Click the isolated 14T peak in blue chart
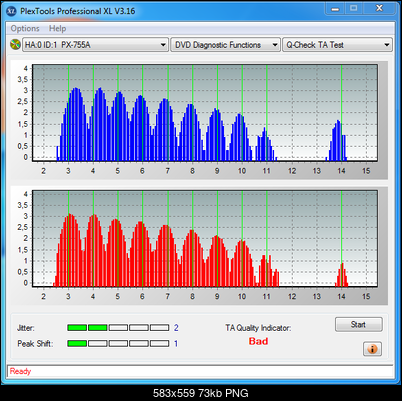This screenshot has height=401, width=402. point(337,141)
